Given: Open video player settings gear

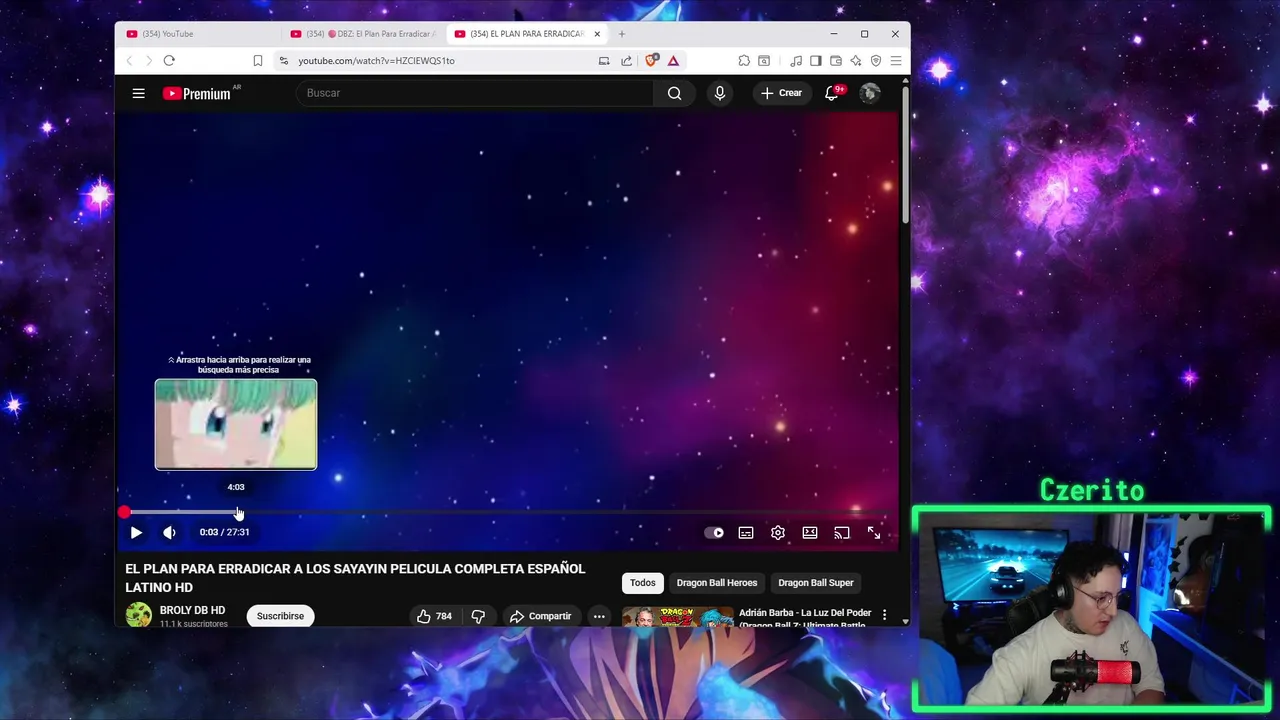Looking at the screenshot, I should point(778,533).
